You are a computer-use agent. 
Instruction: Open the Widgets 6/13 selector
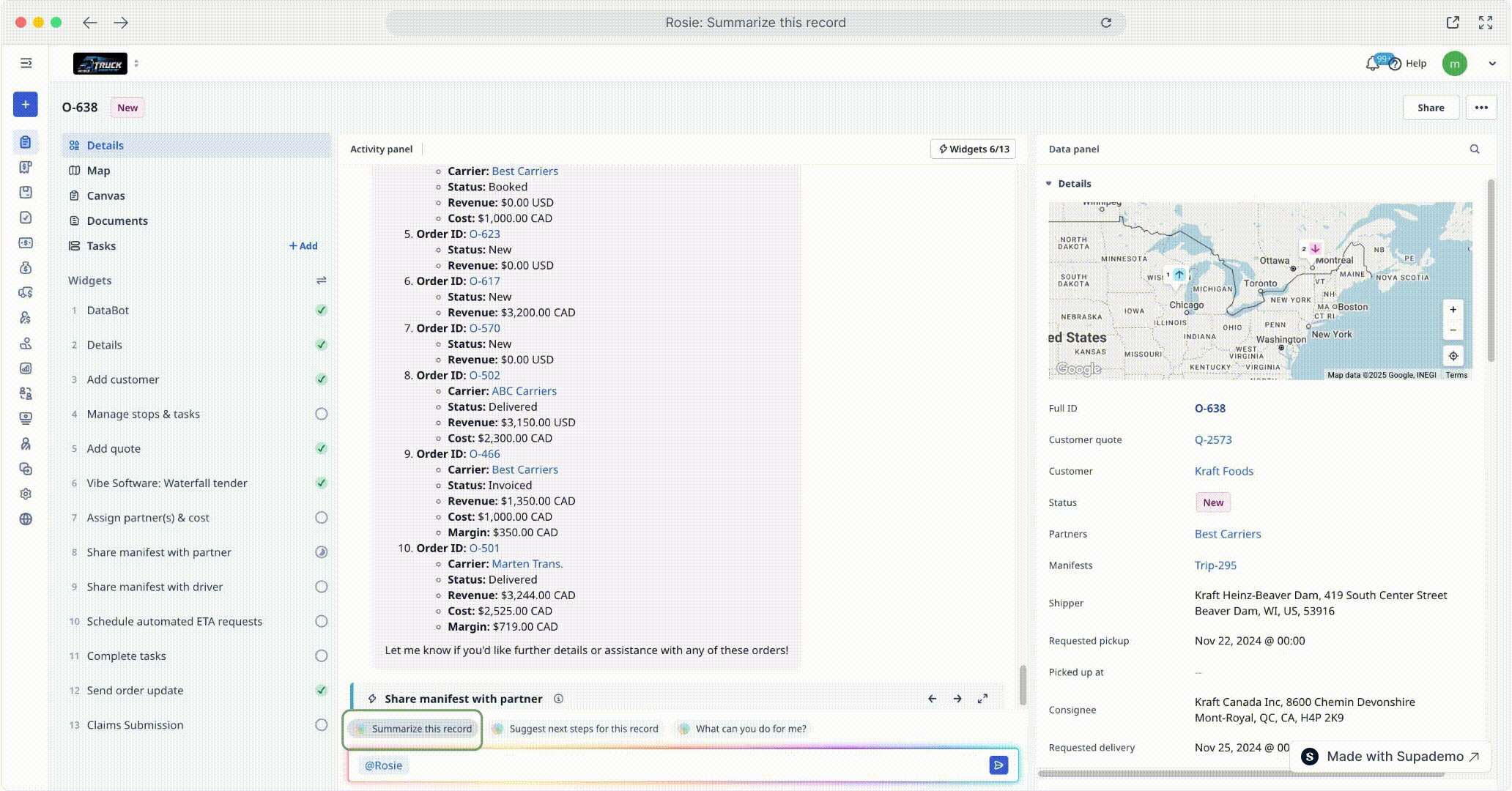point(973,149)
